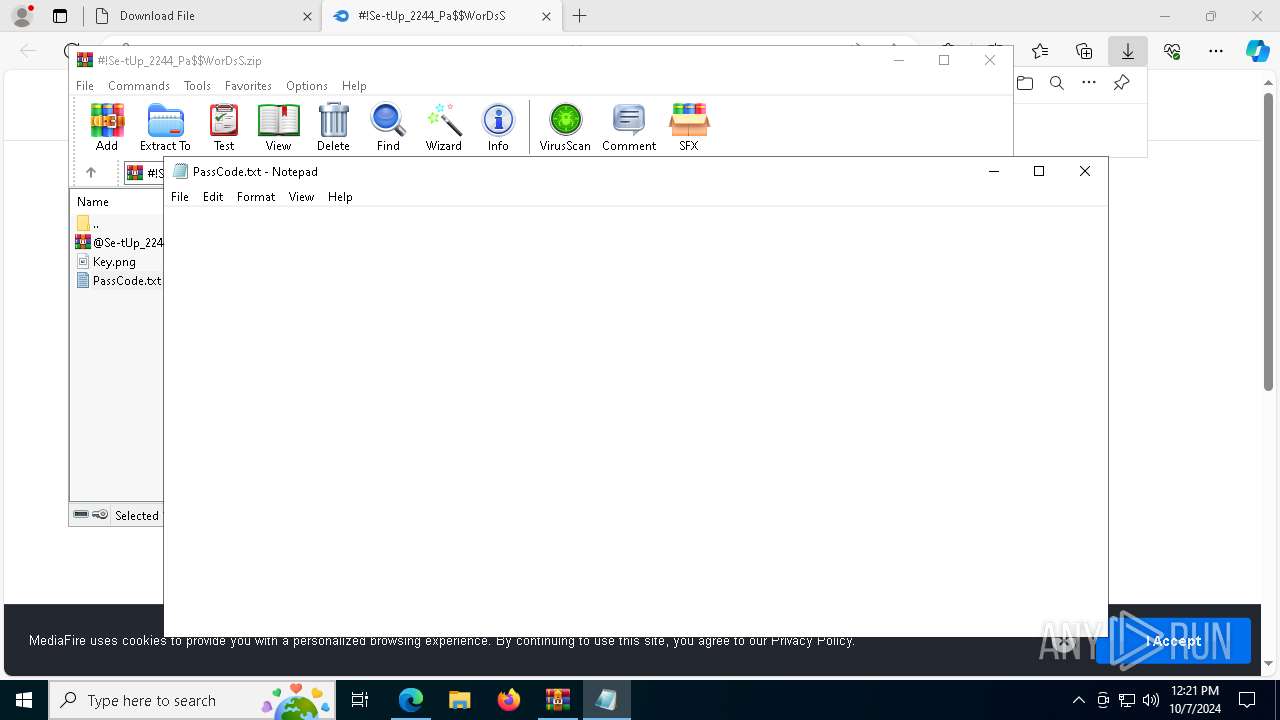This screenshot has height=720, width=1280.
Task: Open Microsoft Edge from taskbar
Action: click(x=411, y=700)
